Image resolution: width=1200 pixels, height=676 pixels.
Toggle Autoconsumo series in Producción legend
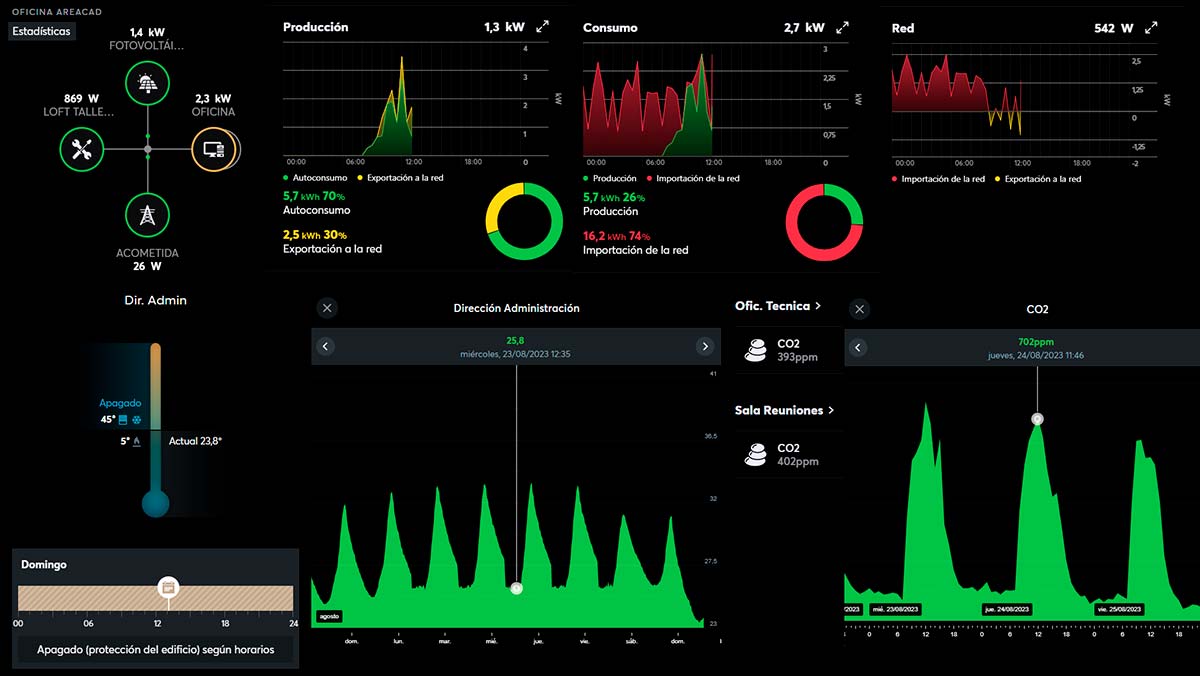click(x=314, y=178)
